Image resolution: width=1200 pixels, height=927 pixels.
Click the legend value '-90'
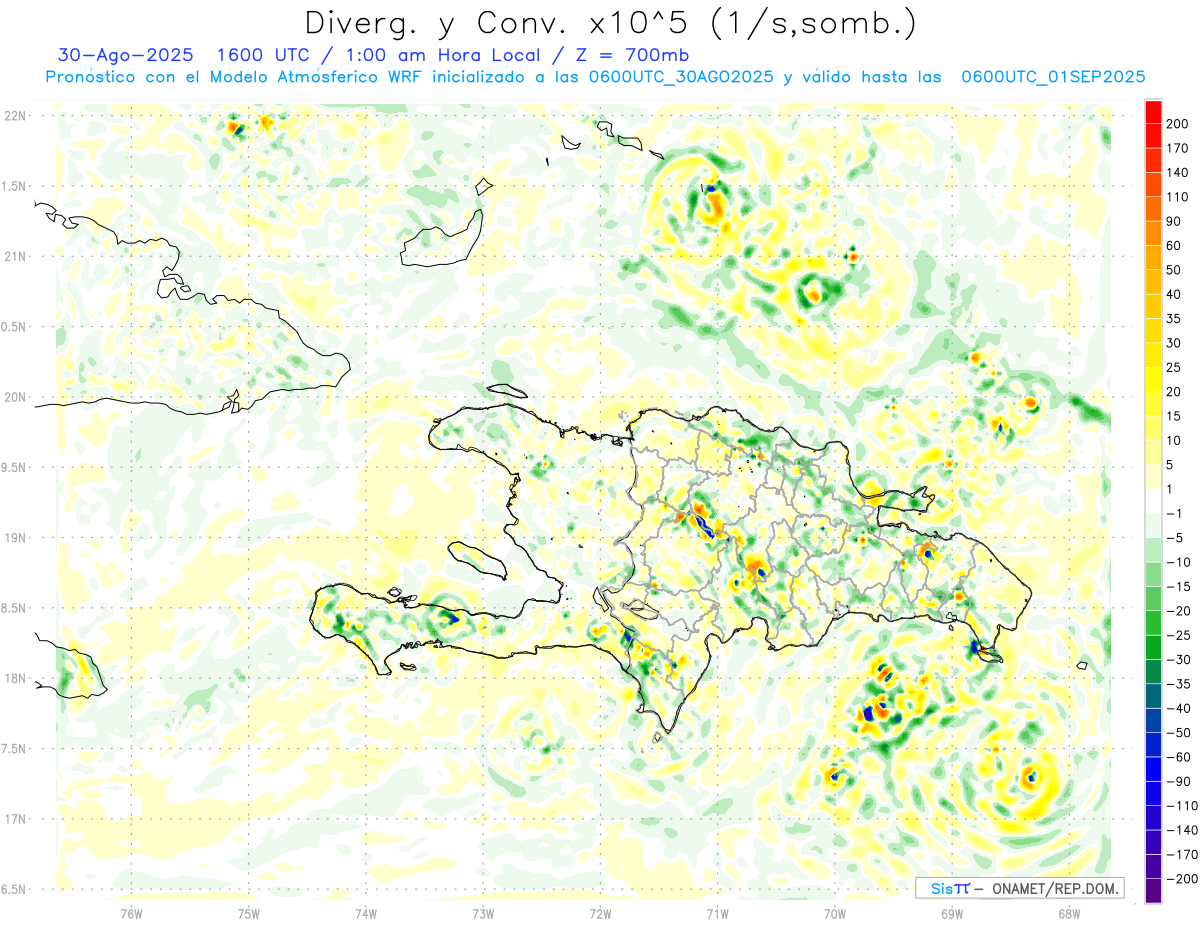[x=1180, y=782]
